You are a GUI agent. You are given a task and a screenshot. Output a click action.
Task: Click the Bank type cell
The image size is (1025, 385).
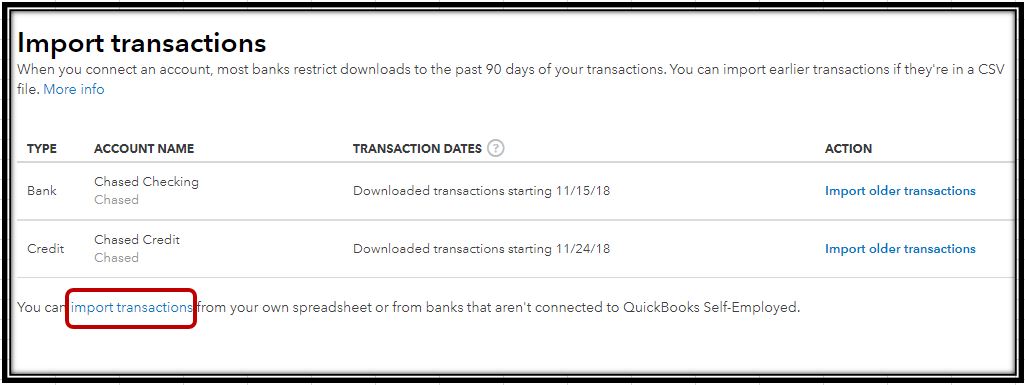[x=42, y=192]
